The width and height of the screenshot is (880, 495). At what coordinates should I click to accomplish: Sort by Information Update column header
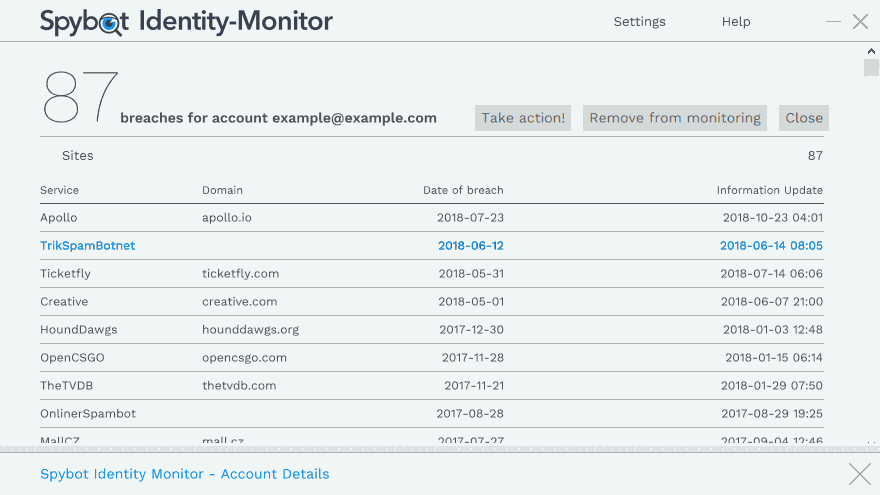[769, 190]
